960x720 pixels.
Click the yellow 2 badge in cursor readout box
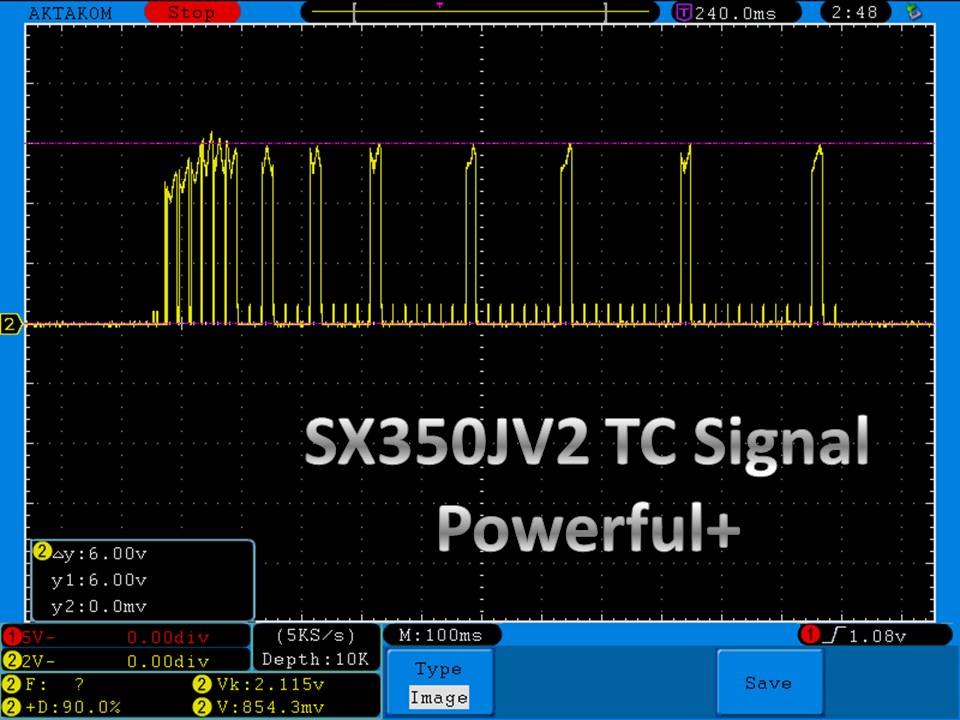42,551
